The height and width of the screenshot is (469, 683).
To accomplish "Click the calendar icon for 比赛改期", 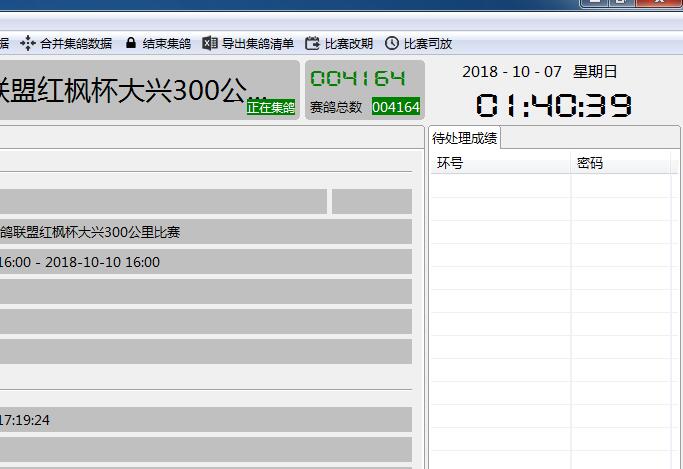I will (313, 43).
